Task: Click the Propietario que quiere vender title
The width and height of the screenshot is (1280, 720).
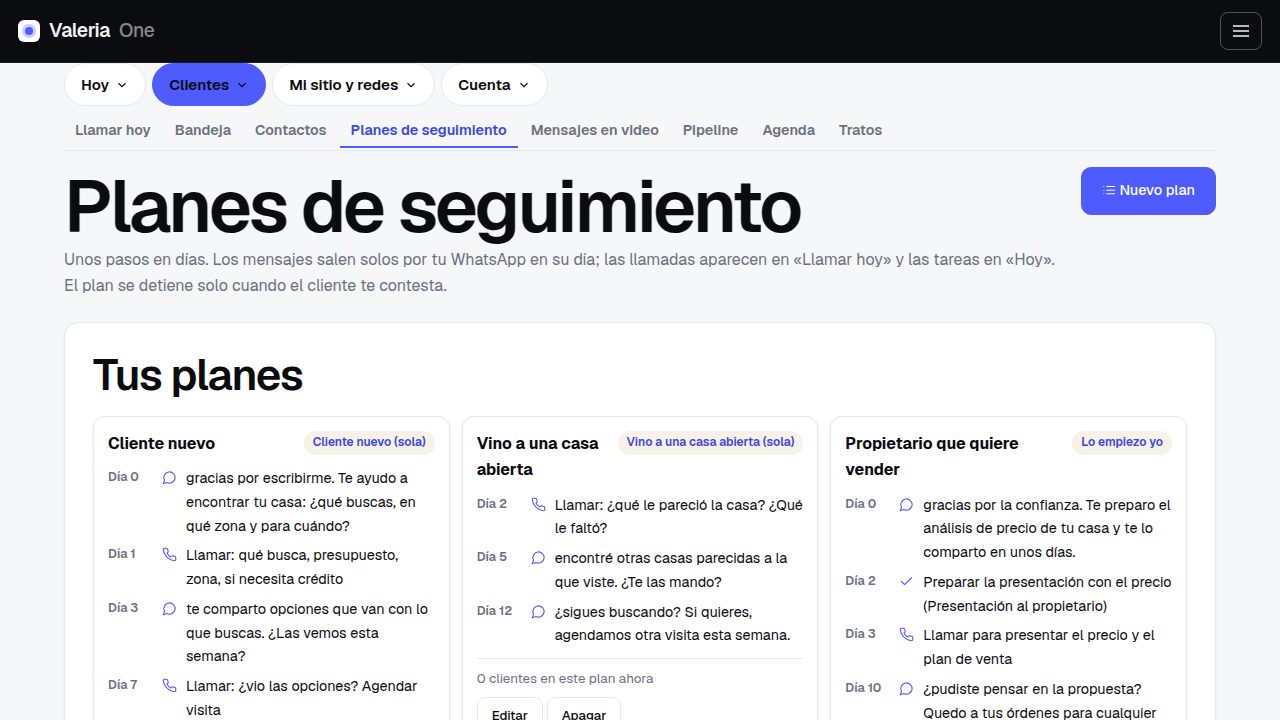Action: pos(932,456)
